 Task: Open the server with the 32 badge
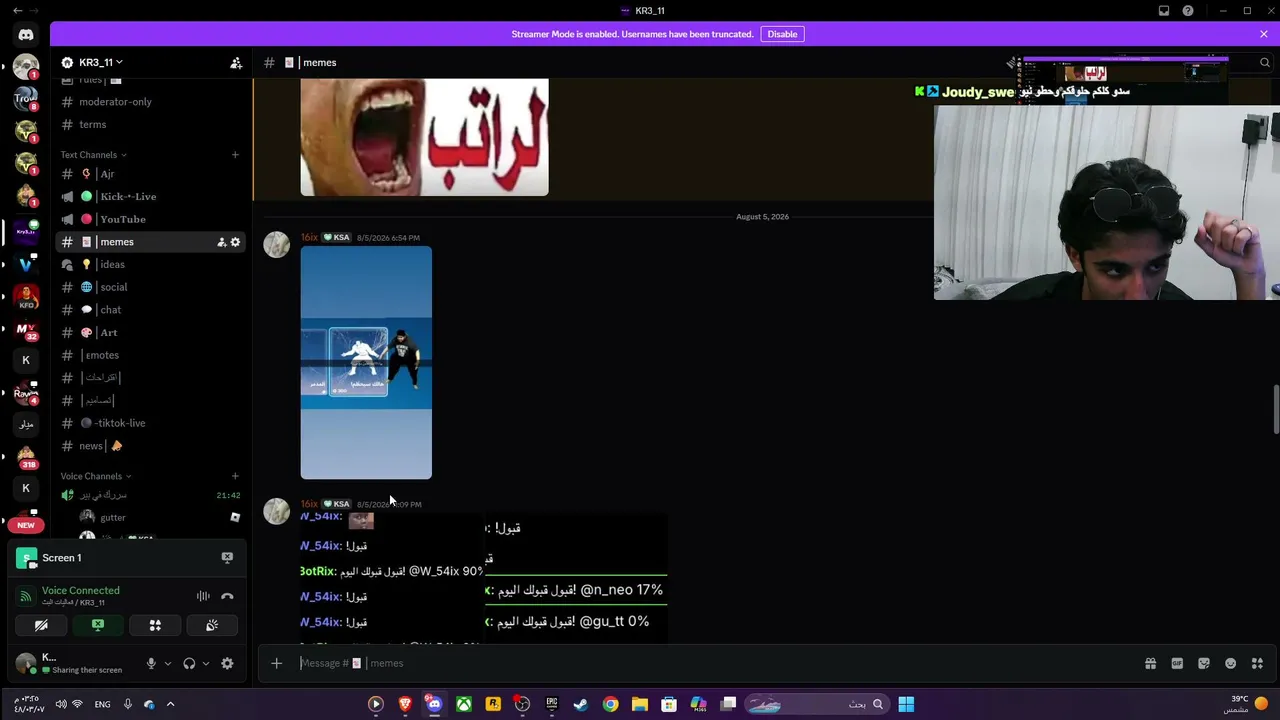[x=26, y=329]
